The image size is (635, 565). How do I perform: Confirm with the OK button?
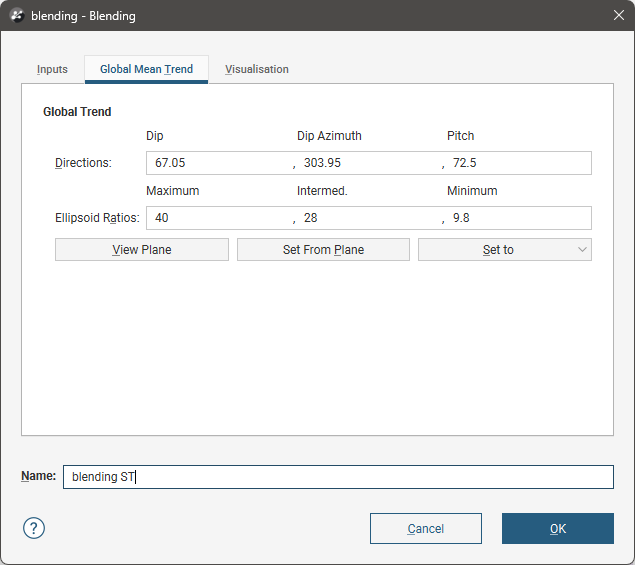557,529
